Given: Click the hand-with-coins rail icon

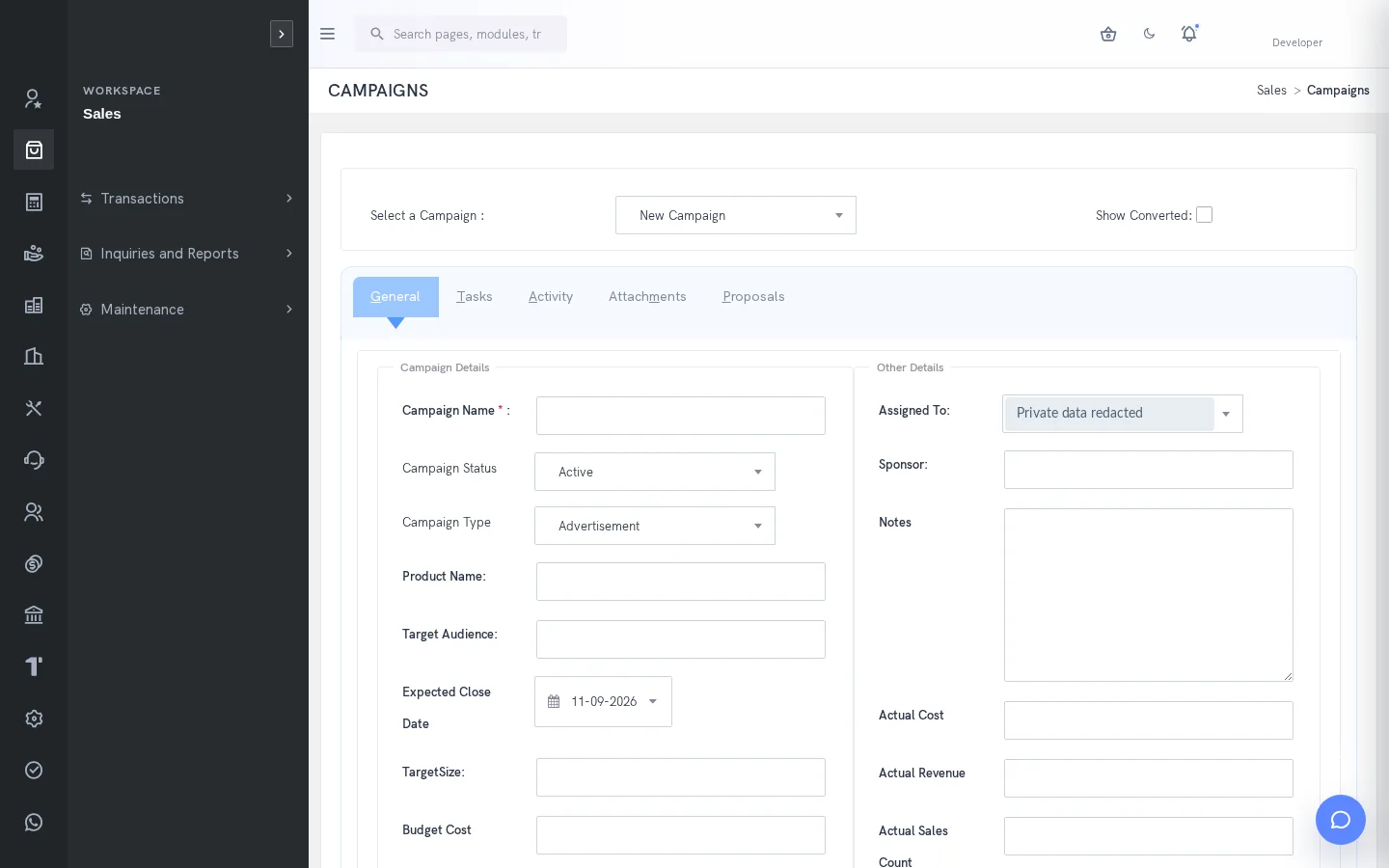Looking at the screenshot, I should (34, 254).
